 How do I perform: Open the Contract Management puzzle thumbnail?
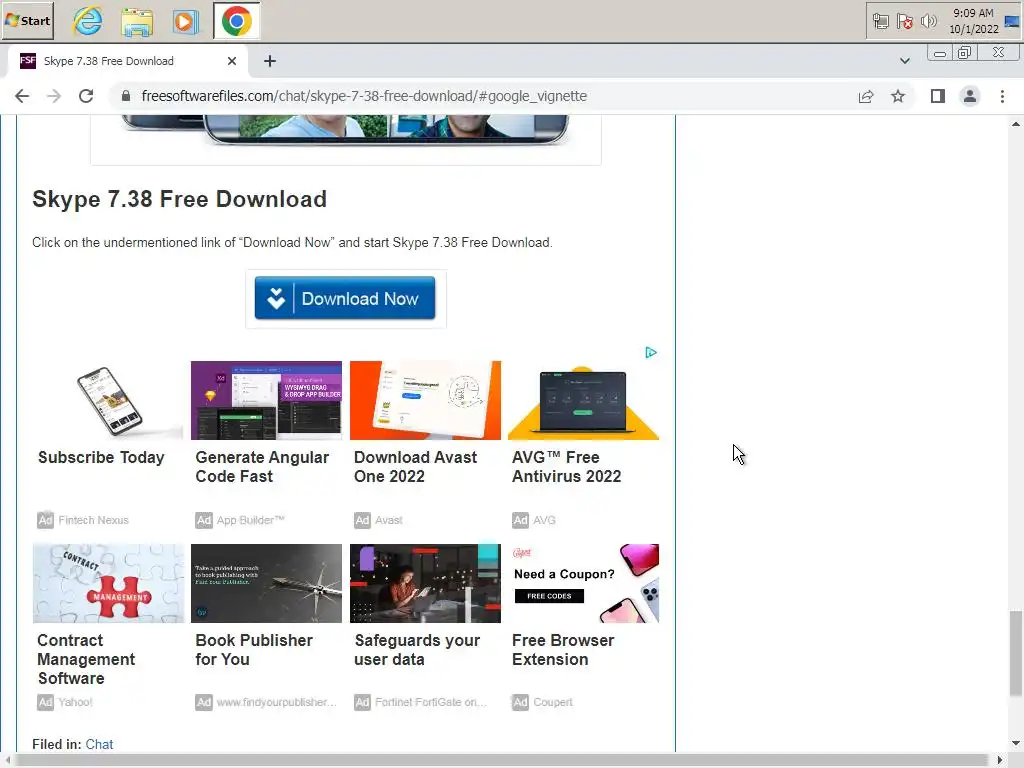click(x=108, y=583)
